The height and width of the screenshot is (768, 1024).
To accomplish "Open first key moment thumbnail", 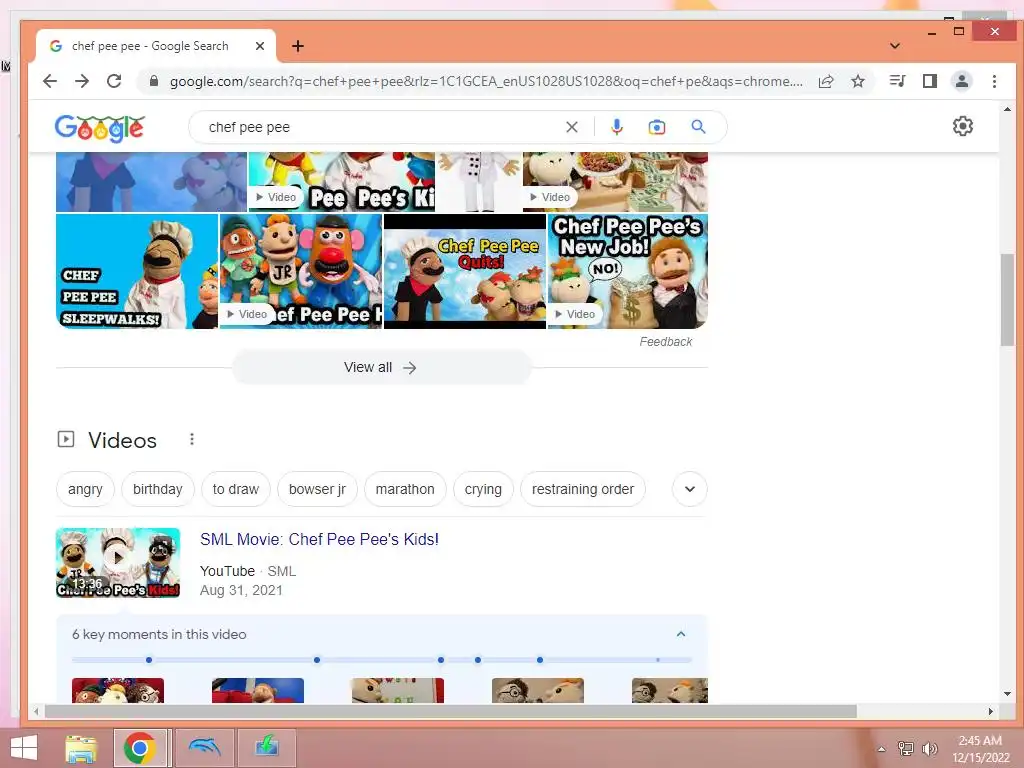I will [x=118, y=690].
